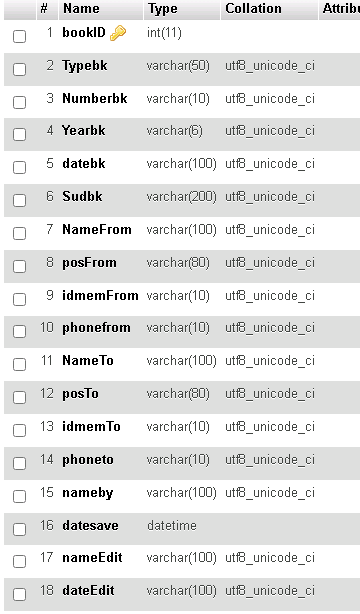360x614 pixels.
Task: Toggle the datesave row checkbox
Action: 20,529
